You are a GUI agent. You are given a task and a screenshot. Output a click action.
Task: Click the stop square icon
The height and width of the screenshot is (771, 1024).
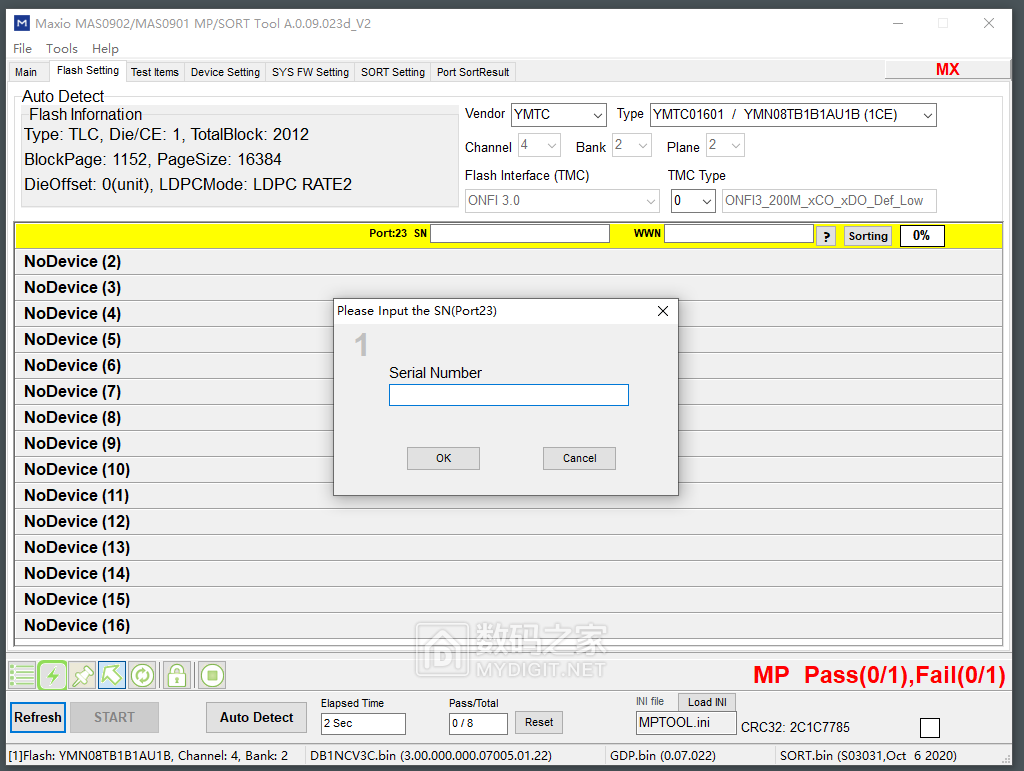coord(212,675)
